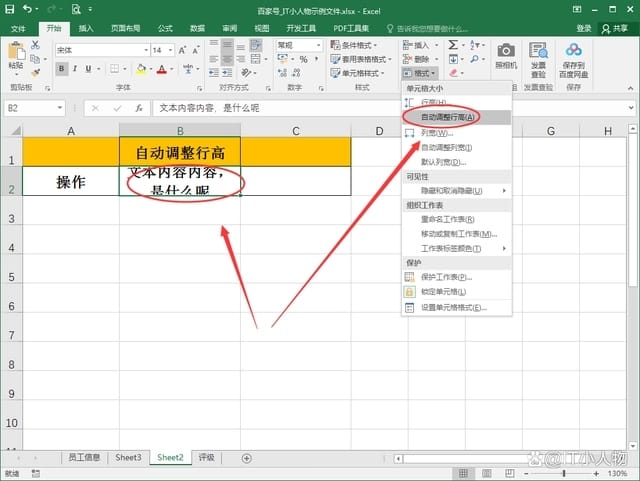Open the number format 常规 dropdown
The width and height of the screenshot is (640, 481).
point(318,45)
